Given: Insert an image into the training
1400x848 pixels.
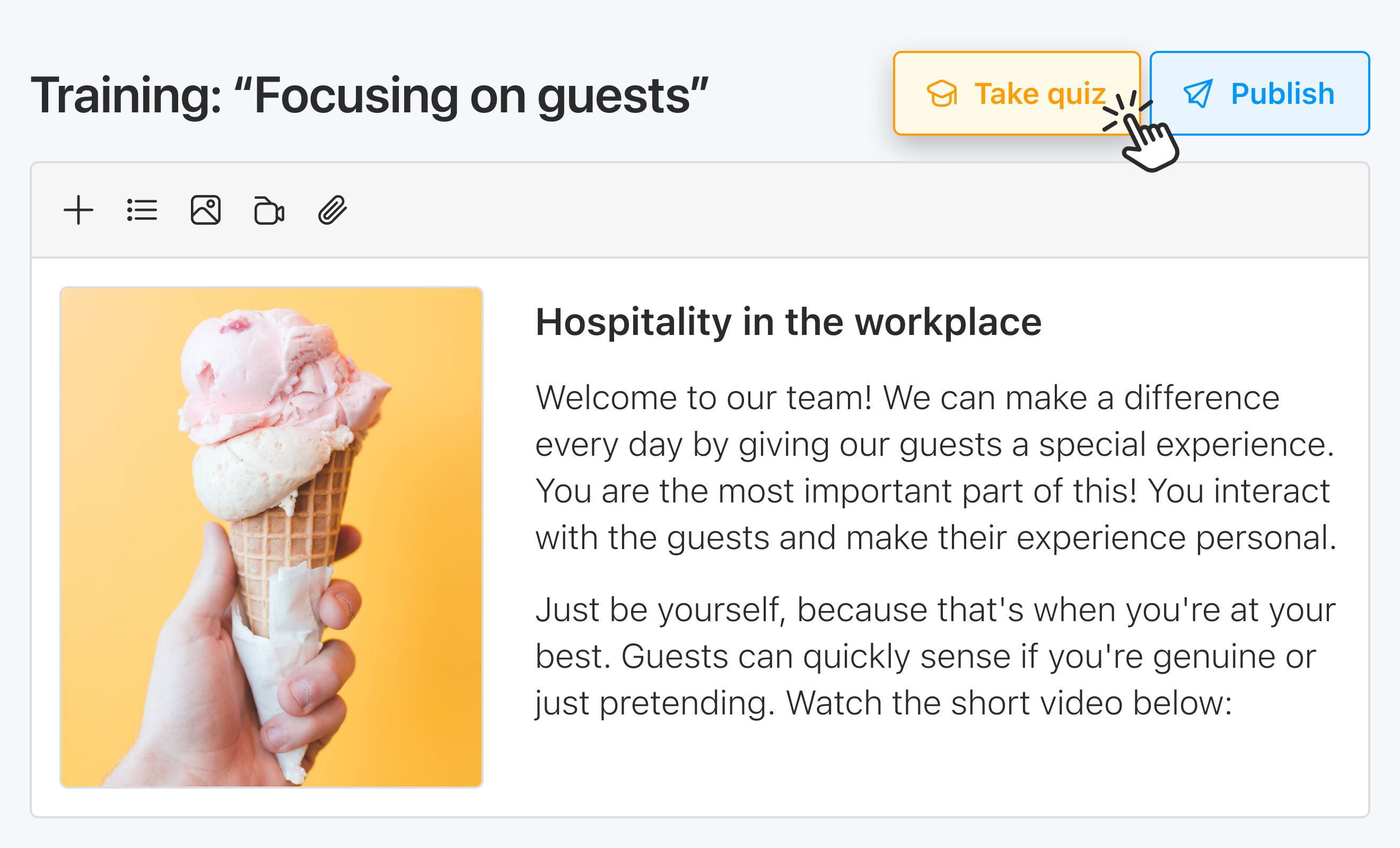Looking at the screenshot, I should [206, 209].
